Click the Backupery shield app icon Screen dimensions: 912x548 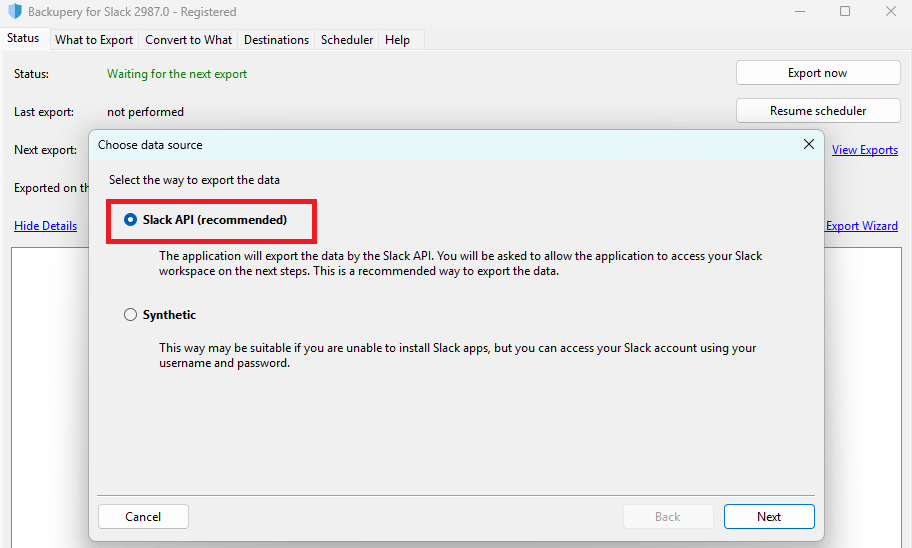tap(15, 11)
